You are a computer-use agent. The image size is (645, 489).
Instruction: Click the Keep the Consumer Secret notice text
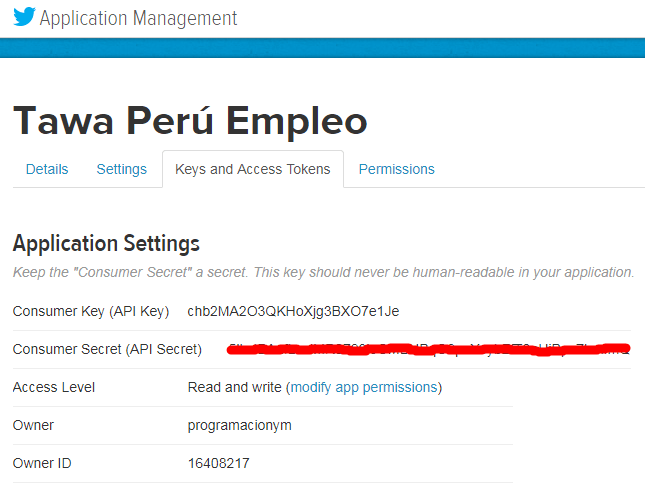click(x=323, y=272)
